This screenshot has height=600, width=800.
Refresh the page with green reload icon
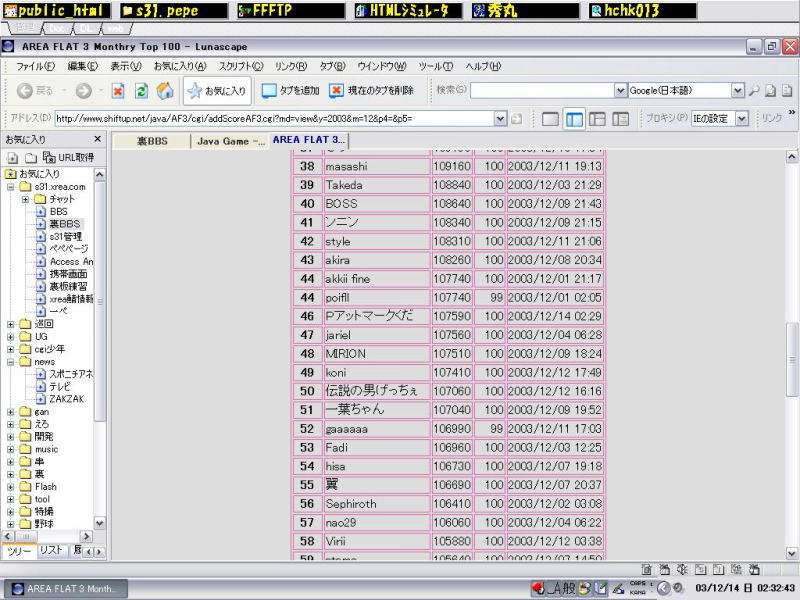[x=141, y=91]
